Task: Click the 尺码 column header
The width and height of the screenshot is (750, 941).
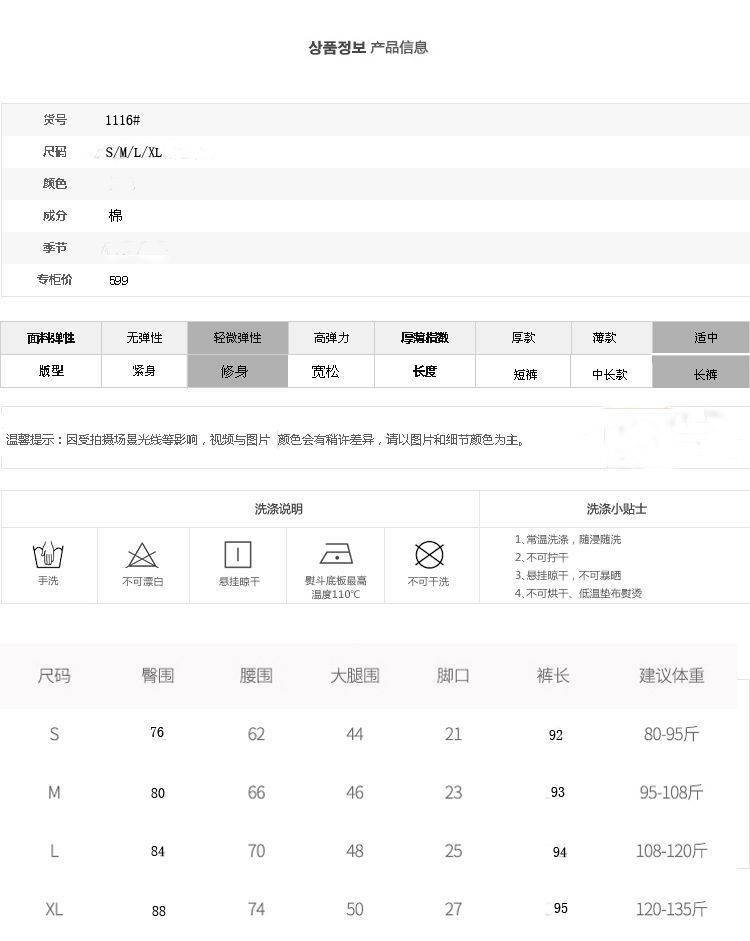Action: (54, 676)
